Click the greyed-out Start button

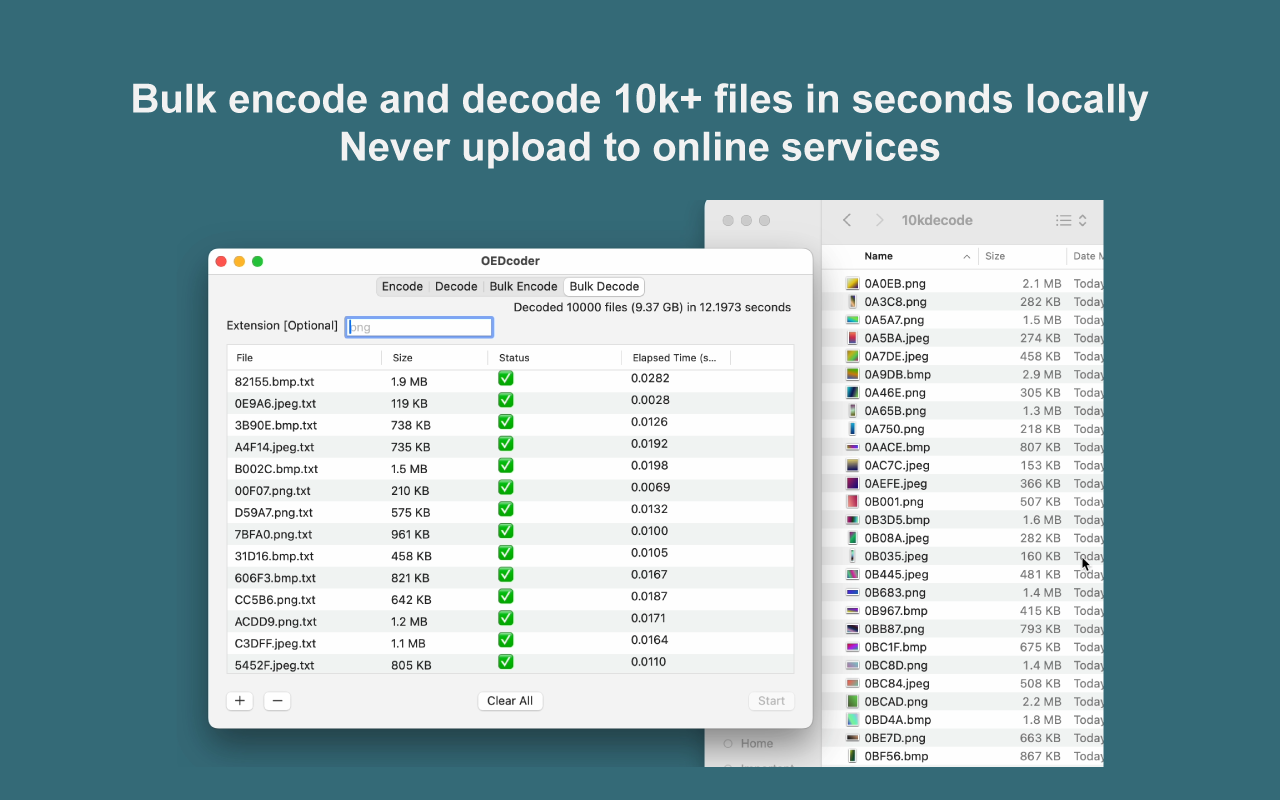(771, 701)
